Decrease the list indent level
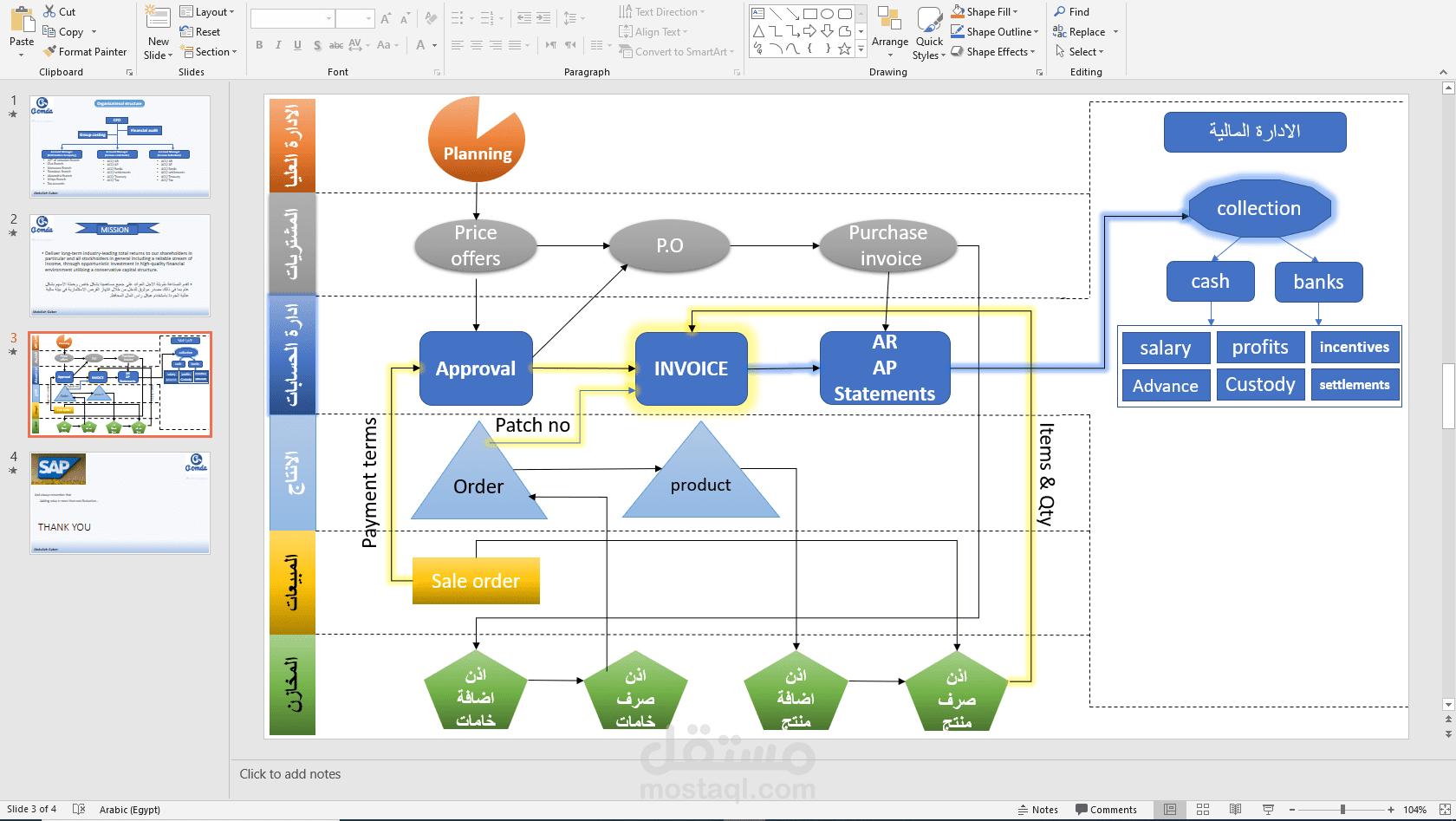 pos(524,17)
